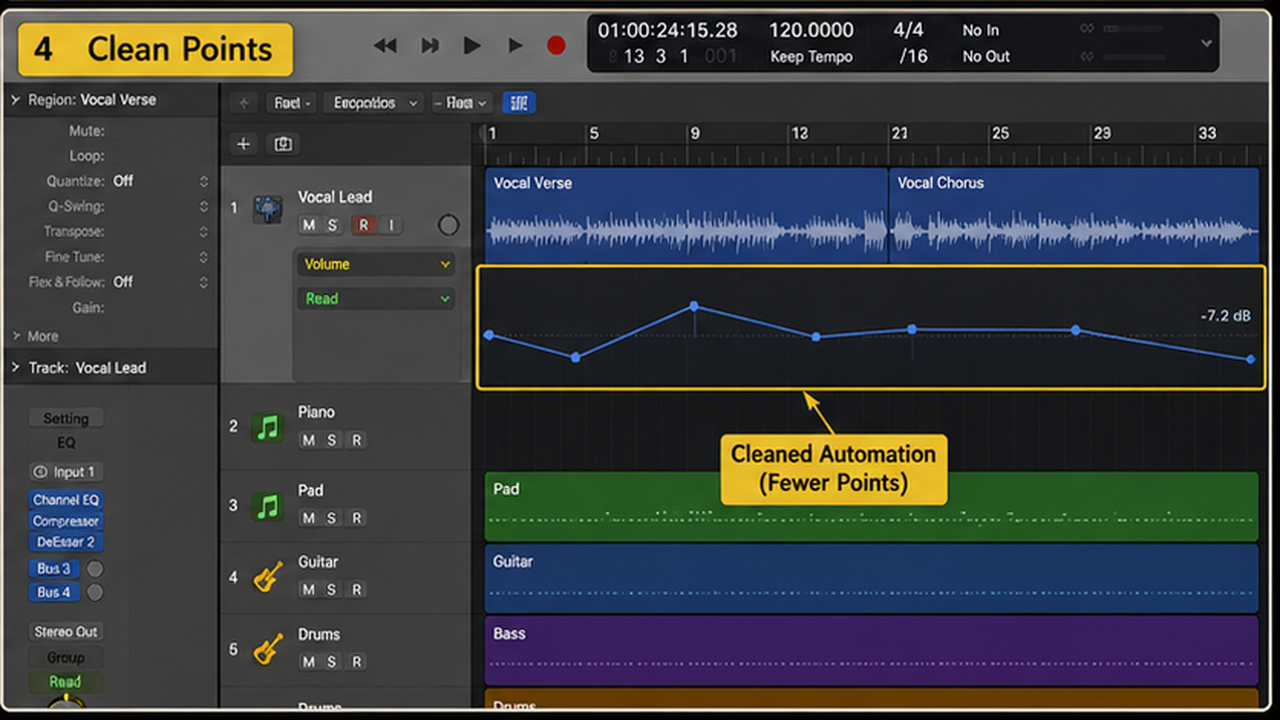Click the Bus 3 send button

[54, 569]
